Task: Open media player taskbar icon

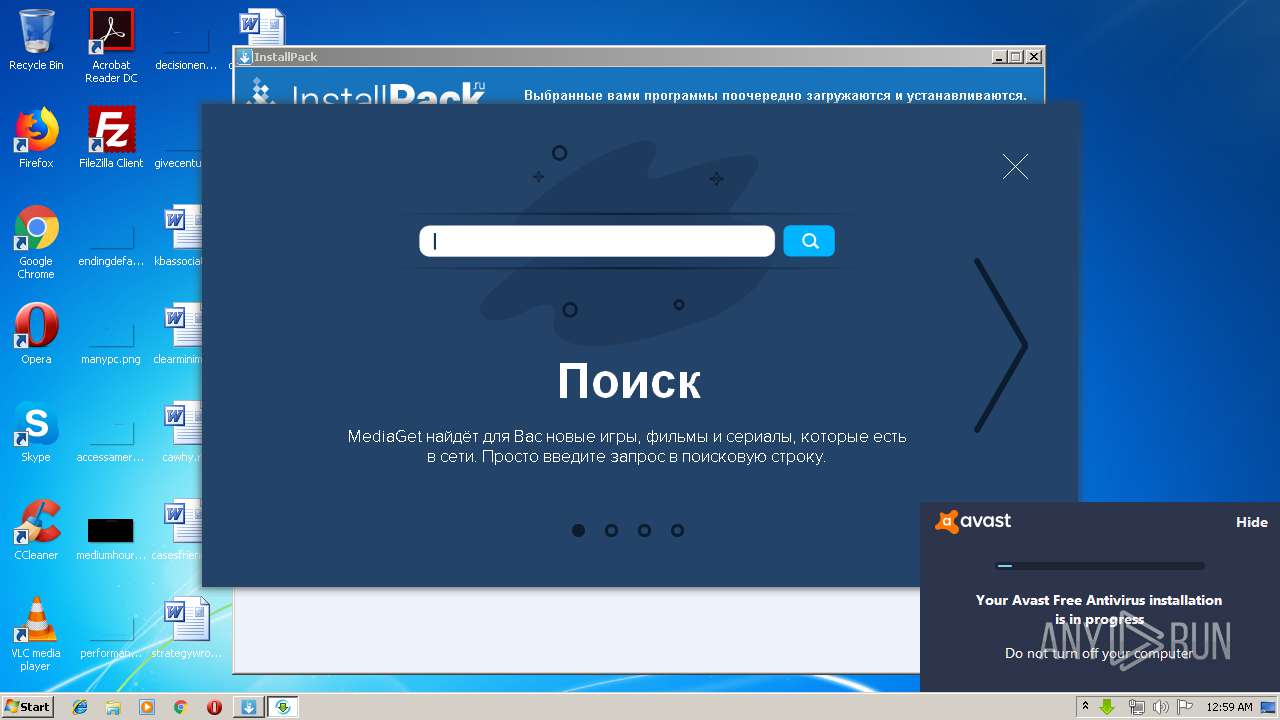Action: point(147,707)
